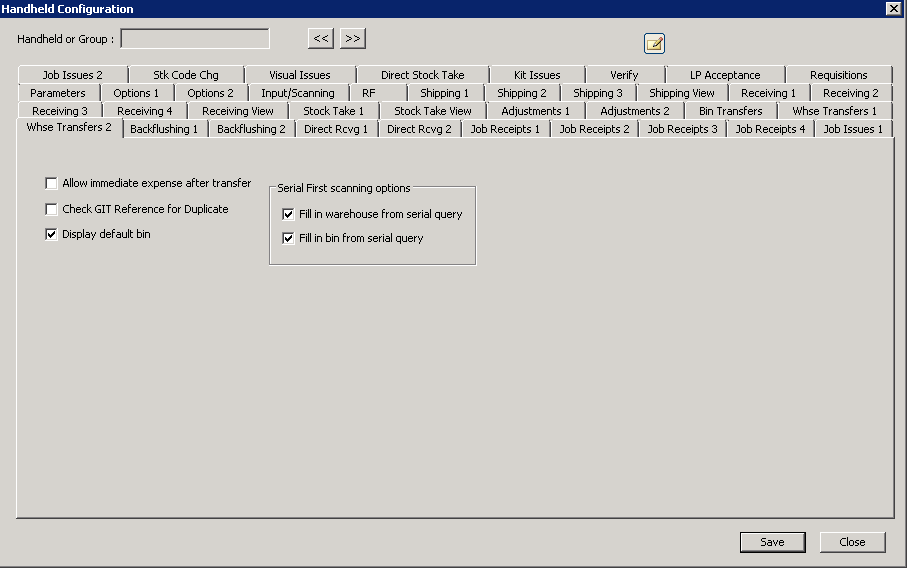Switch to the Parameters tab
The height and width of the screenshot is (568, 907).
tap(58, 93)
